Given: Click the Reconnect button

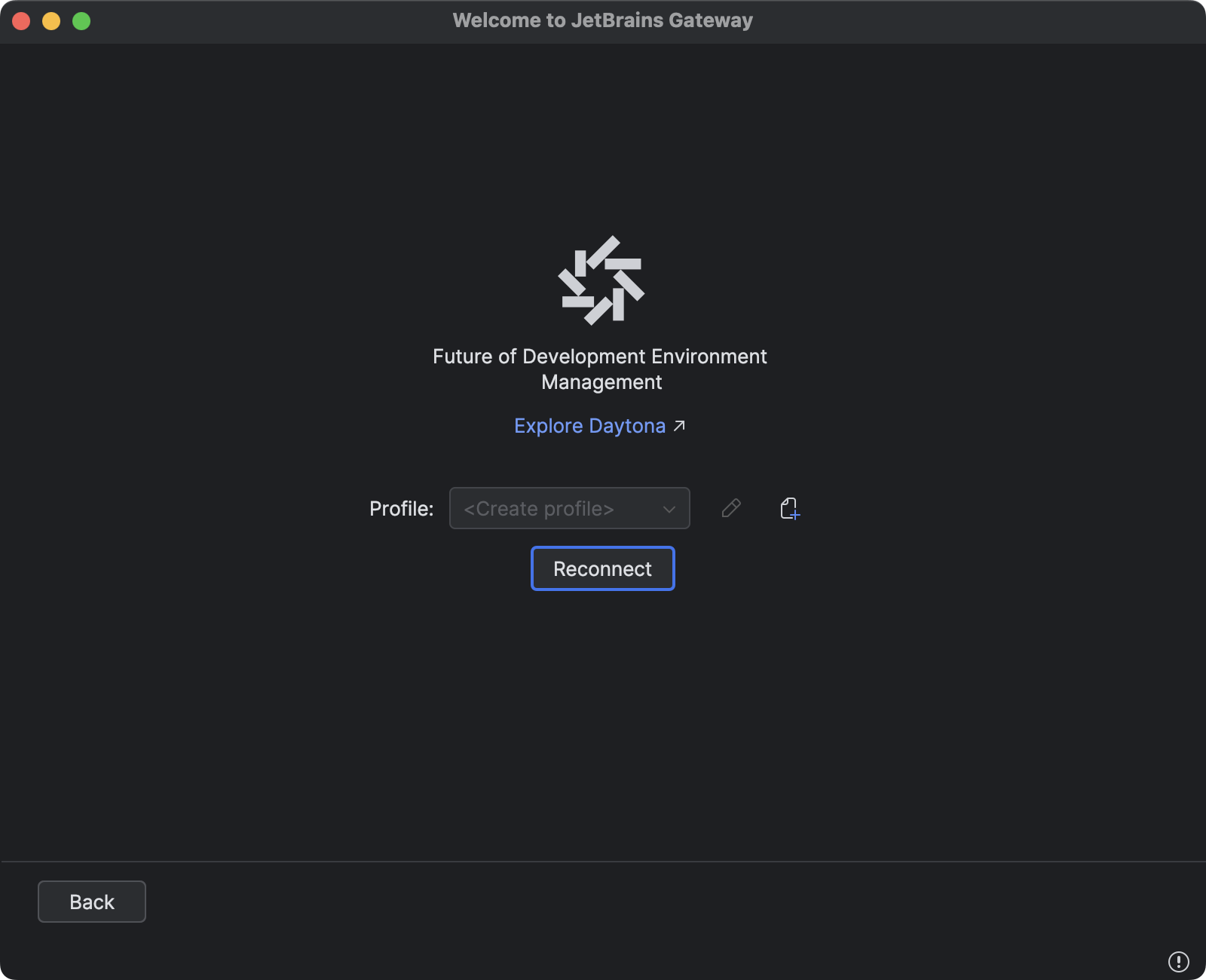Looking at the screenshot, I should tap(603, 568).
